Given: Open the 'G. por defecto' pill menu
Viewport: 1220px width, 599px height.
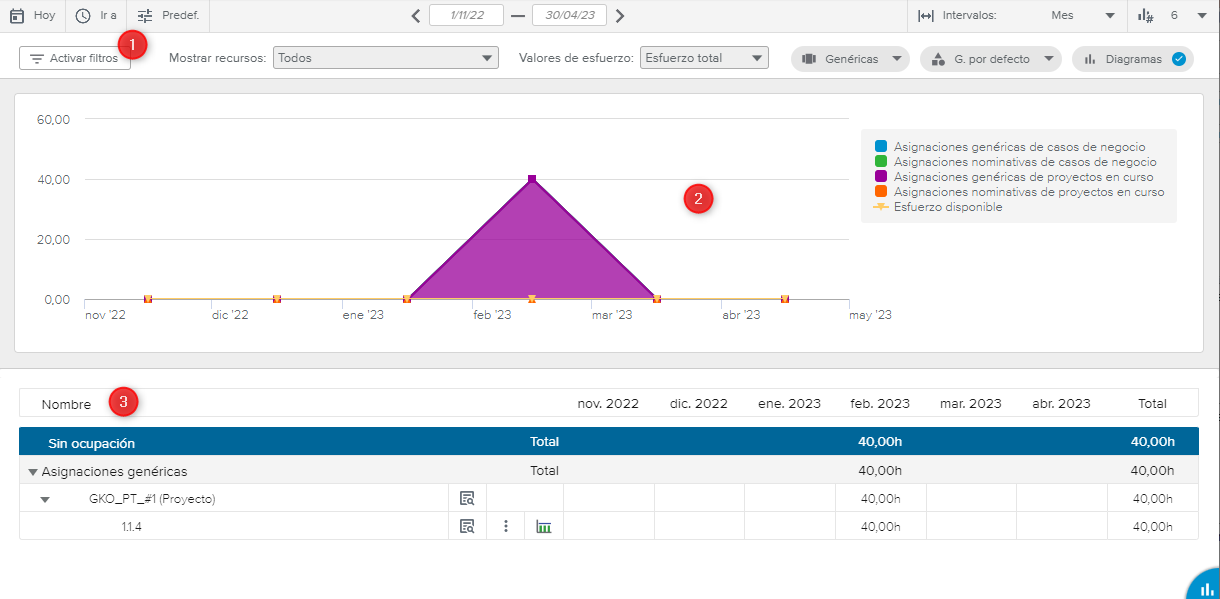Looking at the screenshot, I should click(990, 59).
